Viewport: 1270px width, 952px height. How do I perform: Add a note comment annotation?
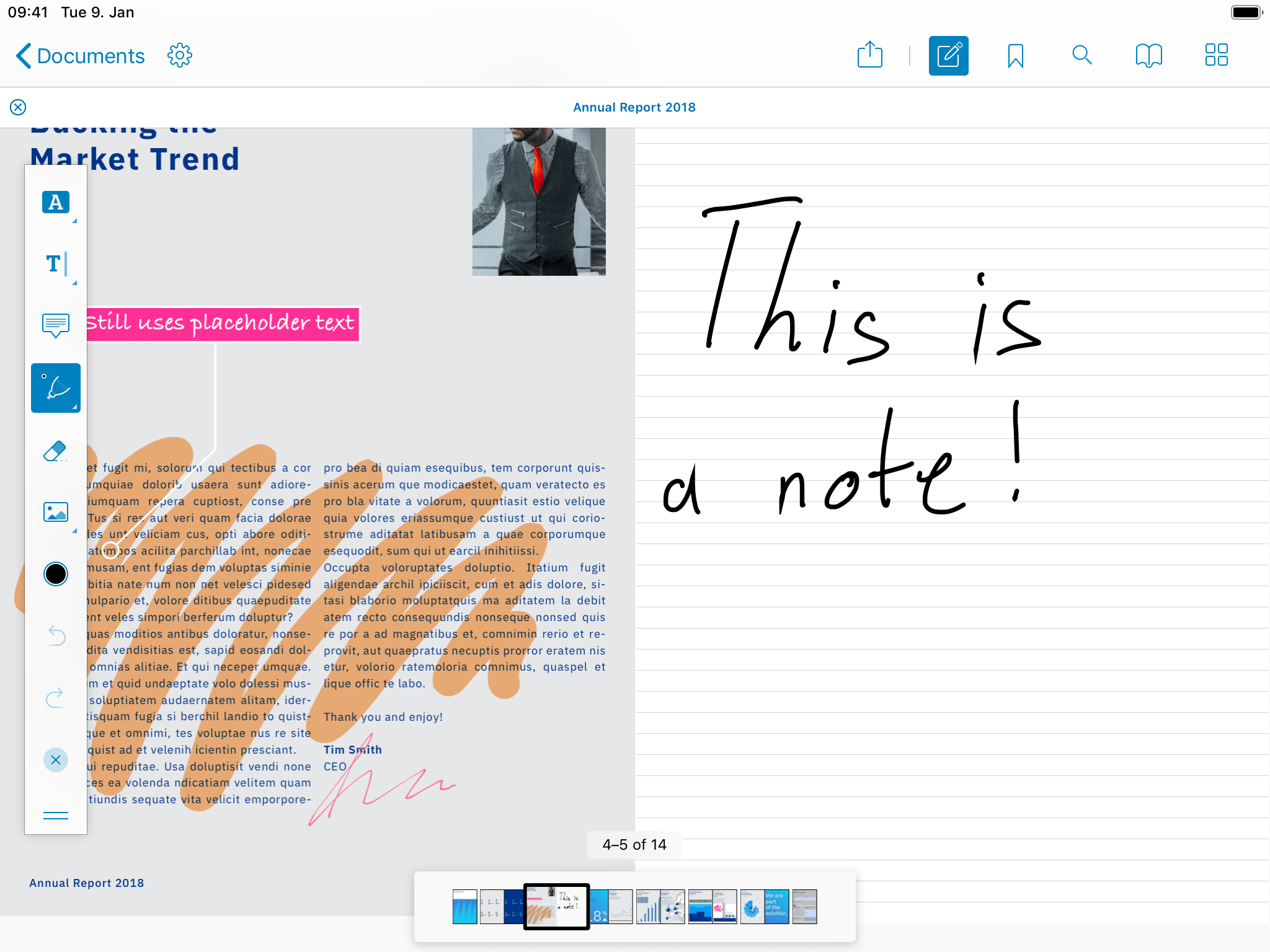point(55,325)
